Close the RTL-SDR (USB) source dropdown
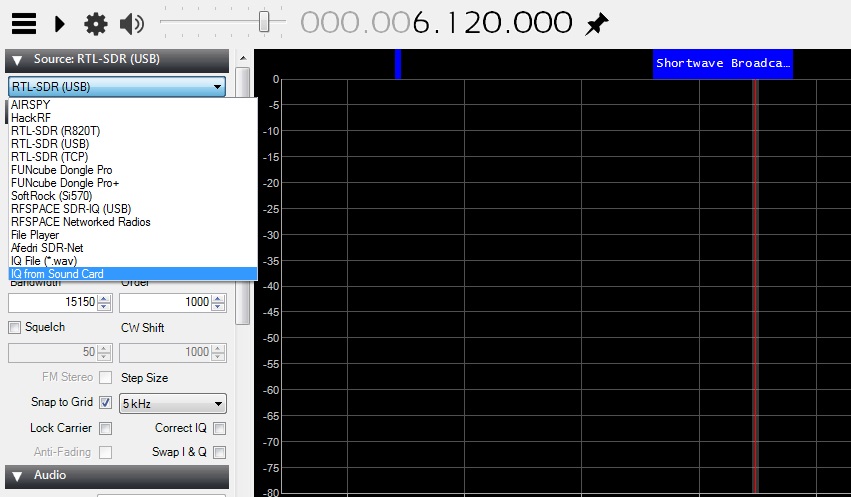This screenshot has width=851, height=497. pos(217,87)
